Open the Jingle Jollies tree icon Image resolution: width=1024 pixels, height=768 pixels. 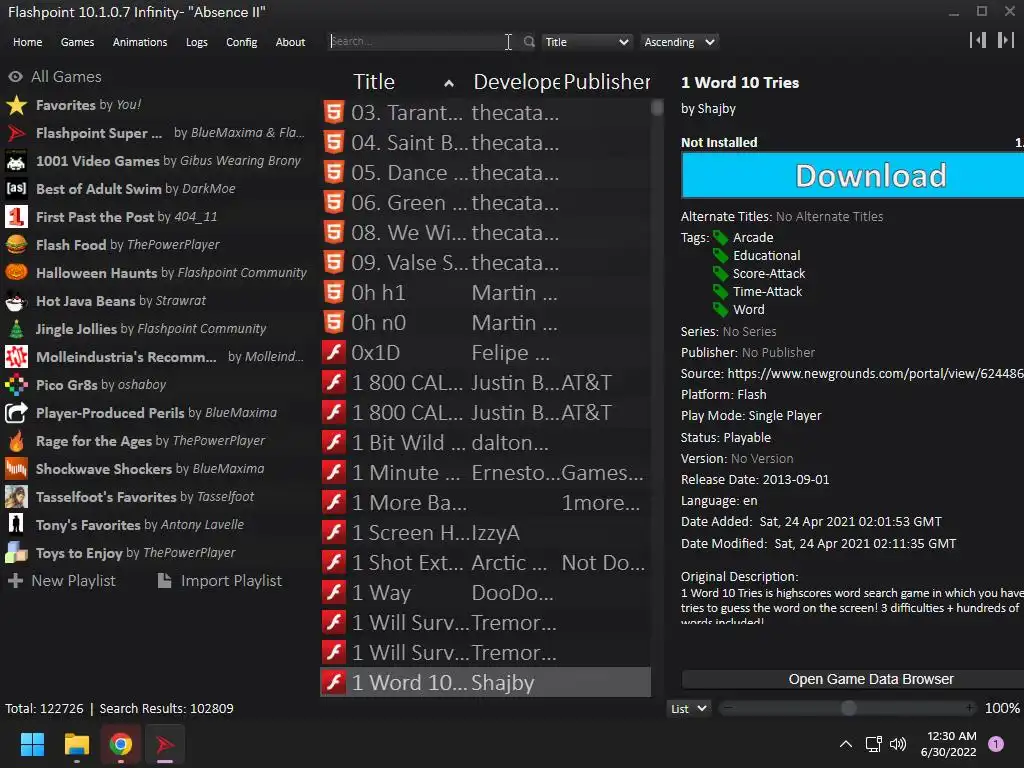pyautogui.click(x=16, y=329)
